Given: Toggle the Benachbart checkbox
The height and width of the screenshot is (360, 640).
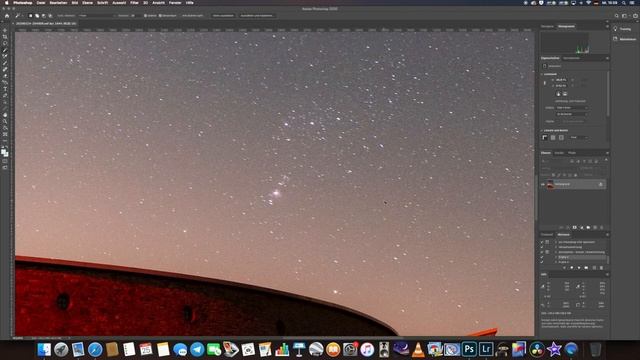Looking at the screenshot, I should pos(160,16).
